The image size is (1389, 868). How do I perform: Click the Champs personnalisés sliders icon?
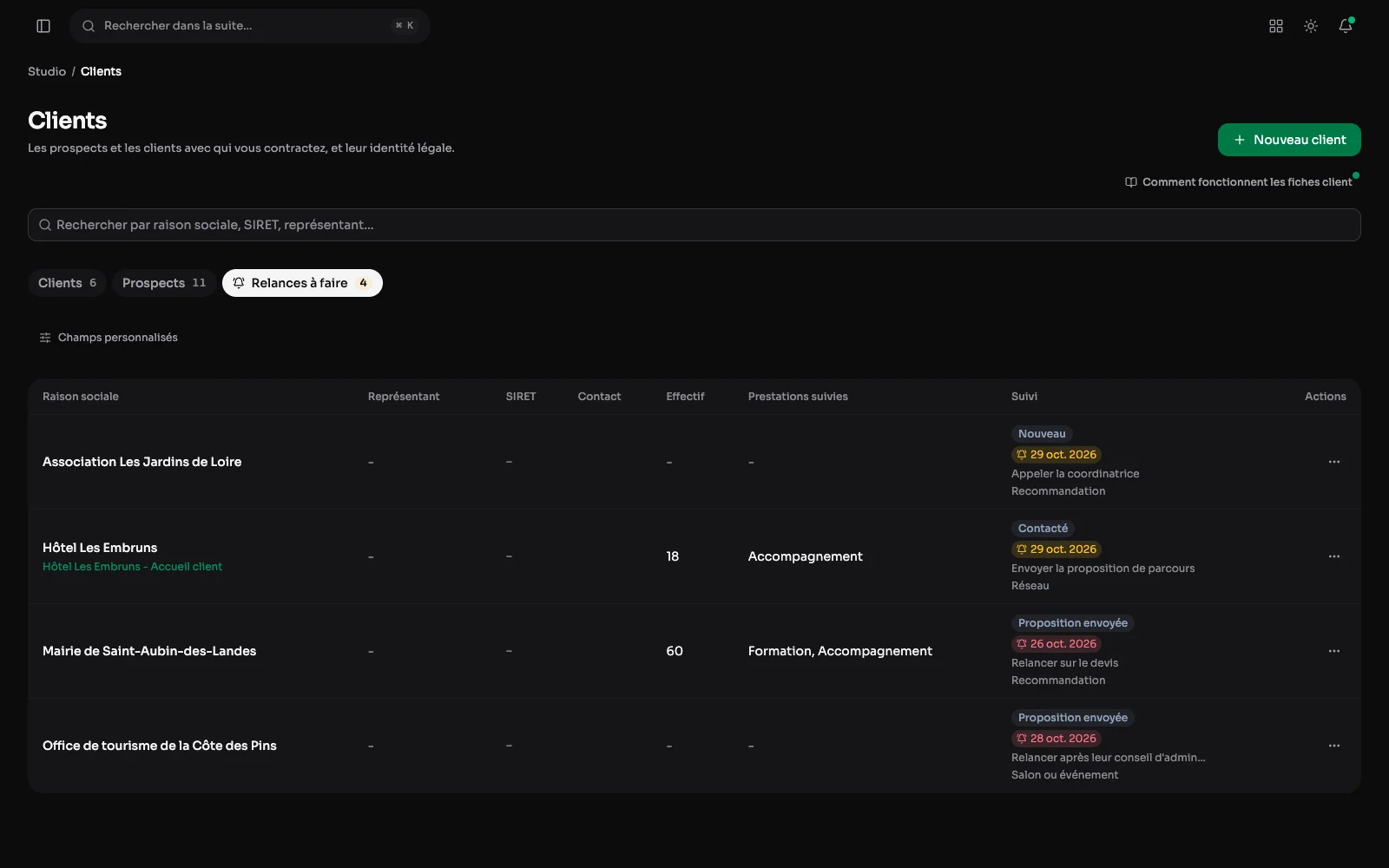click(x=45, y=338)
